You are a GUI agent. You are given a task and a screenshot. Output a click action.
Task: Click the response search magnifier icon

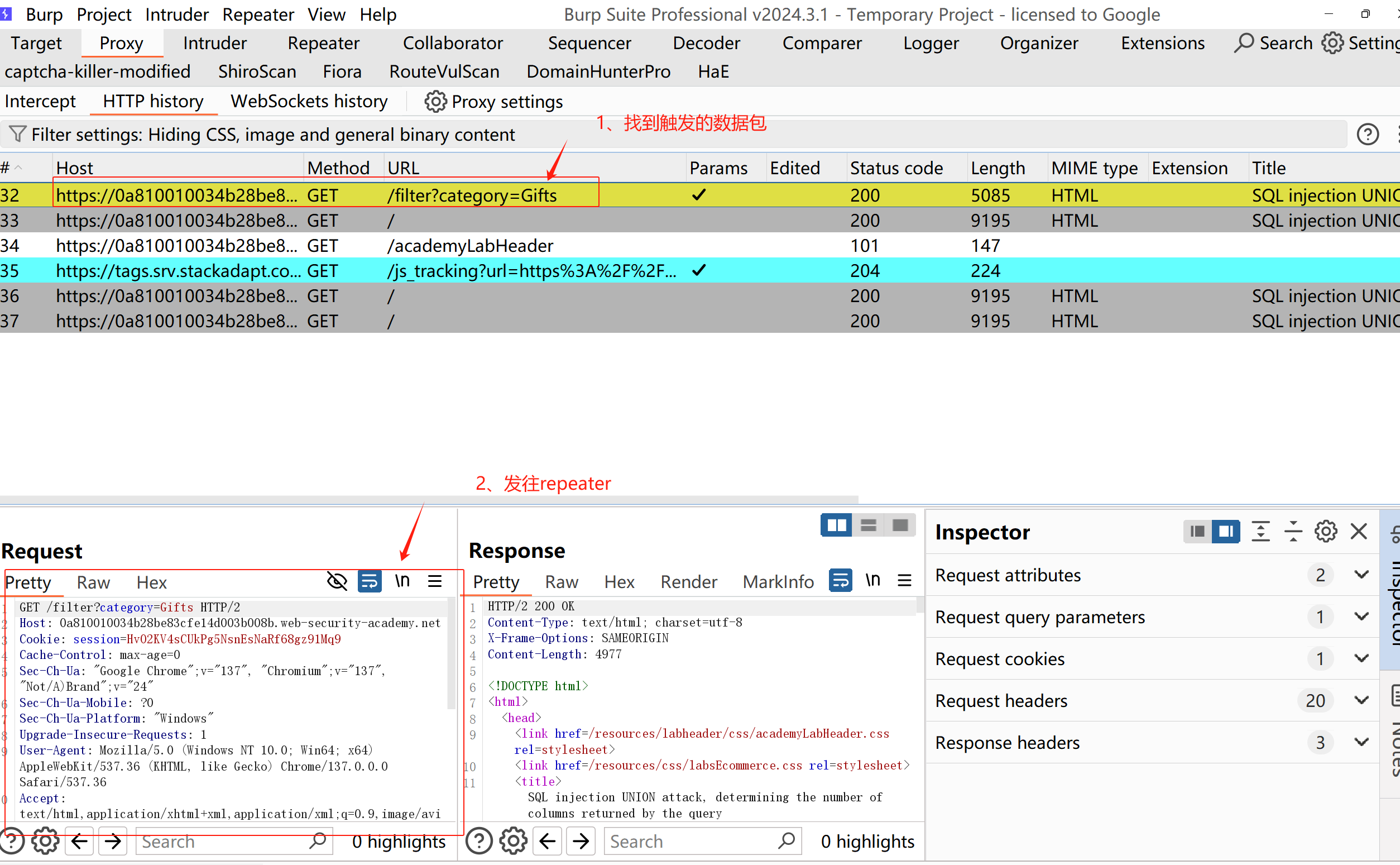coord(787,841)
